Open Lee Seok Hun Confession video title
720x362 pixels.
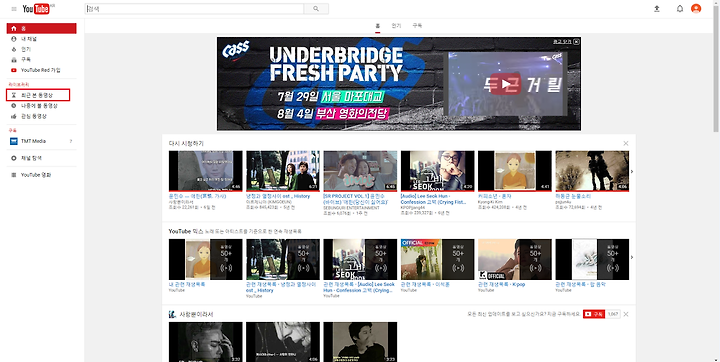(x=433, y=199)
